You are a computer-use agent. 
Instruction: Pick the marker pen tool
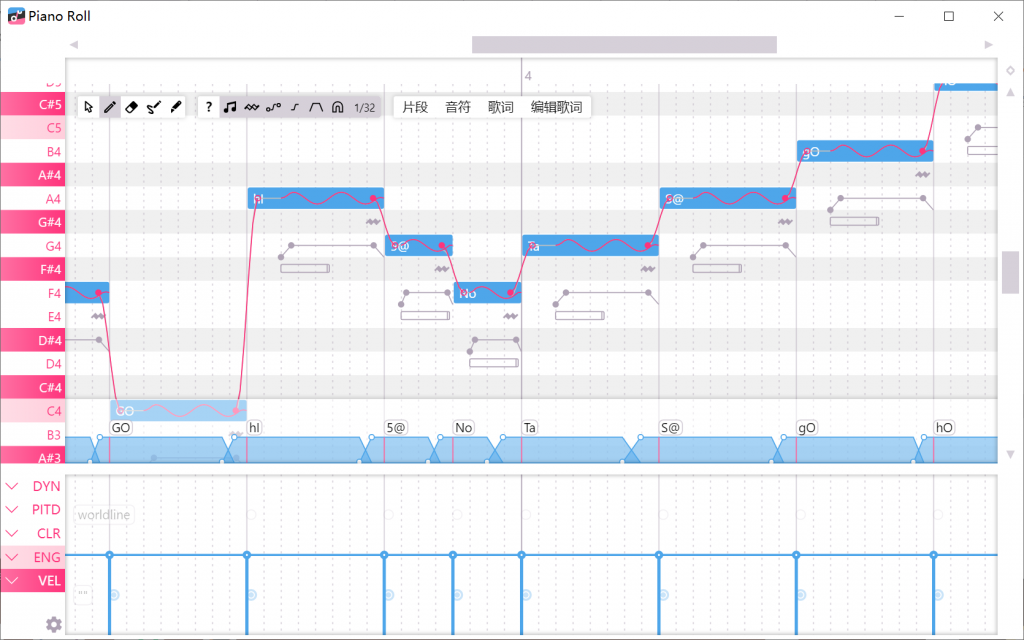[x=176, y=107]
